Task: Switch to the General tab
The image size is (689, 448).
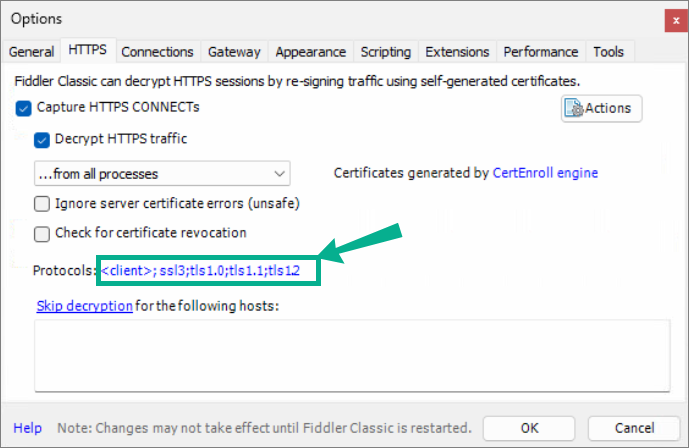Action: 31,52
